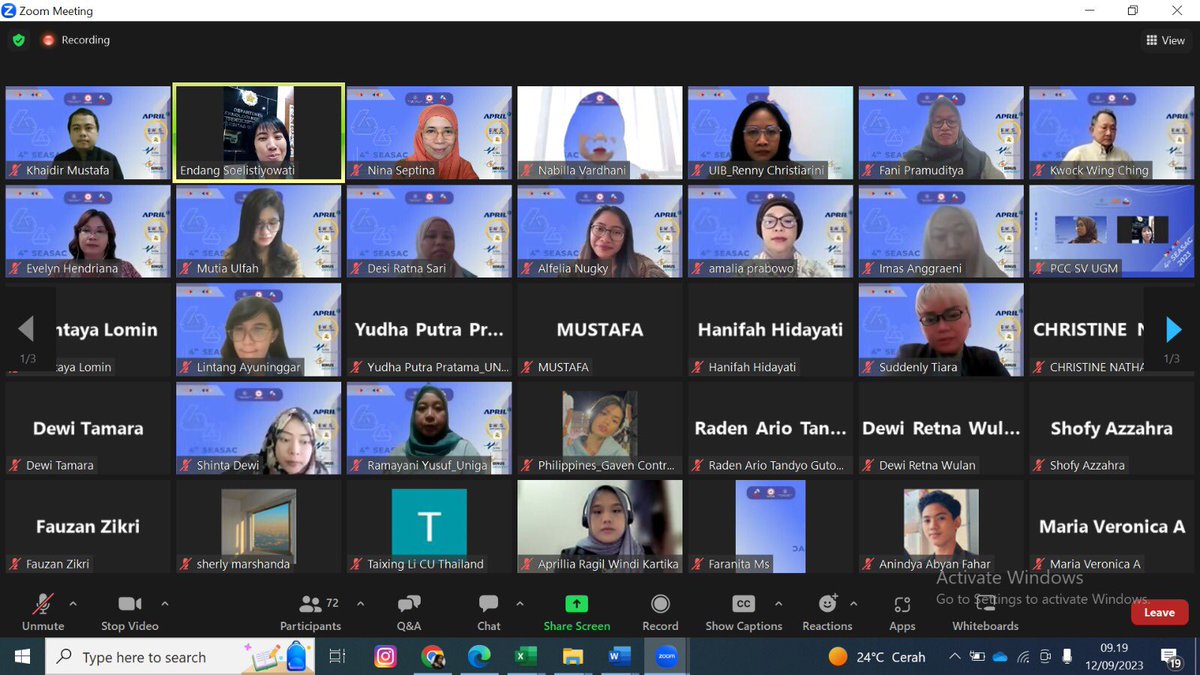Open Task View on the taskbar
This screenshot has height=675, width=1200.
pyautogui.click(x=337, y=657)
